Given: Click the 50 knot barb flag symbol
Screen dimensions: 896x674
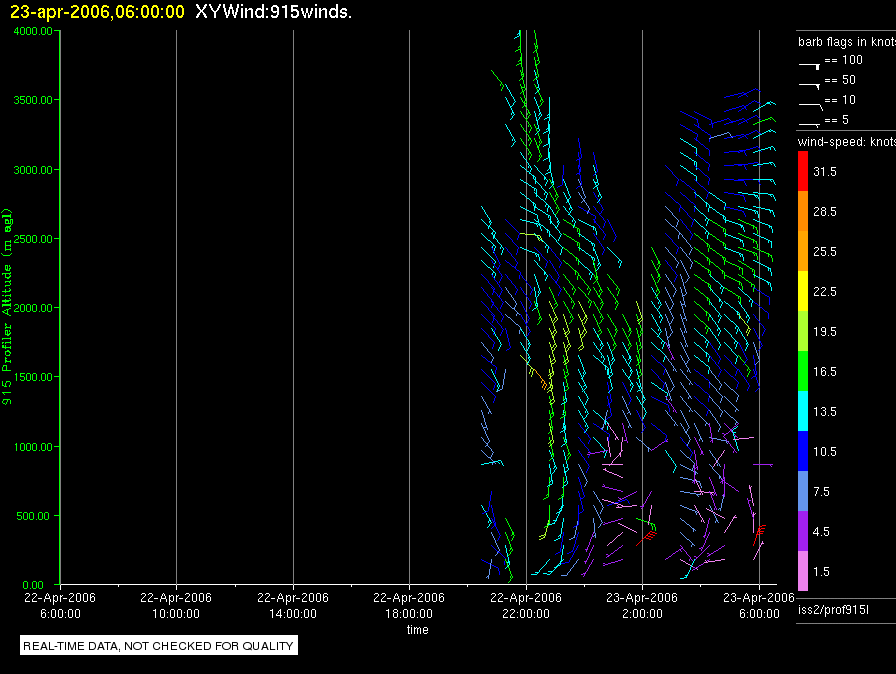Looking at the screenshot, I should pos(810,82).
